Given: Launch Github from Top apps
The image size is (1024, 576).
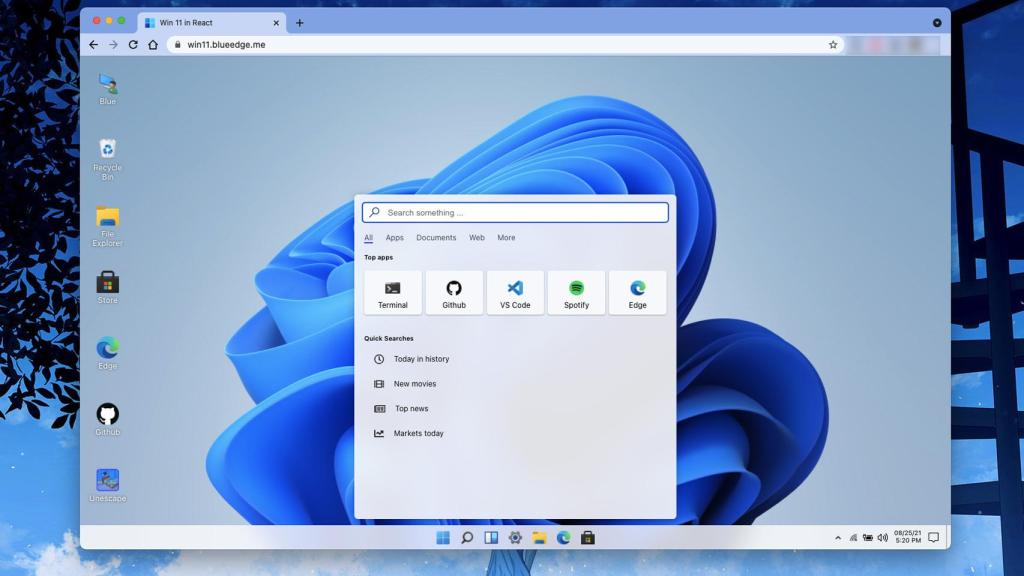Looking at the screenshot, I should (454, 292).
